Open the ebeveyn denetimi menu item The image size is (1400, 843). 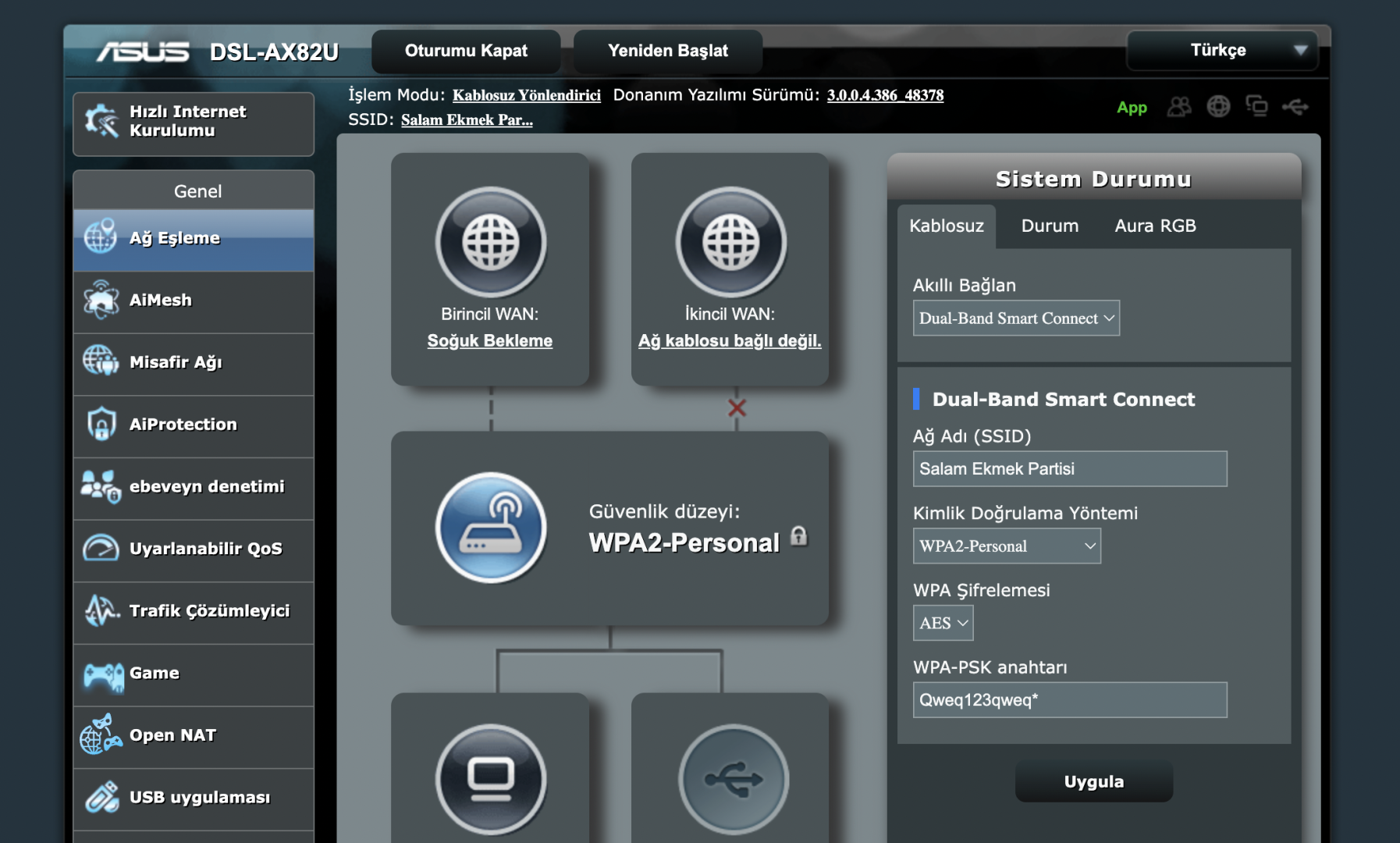[194, 487]
